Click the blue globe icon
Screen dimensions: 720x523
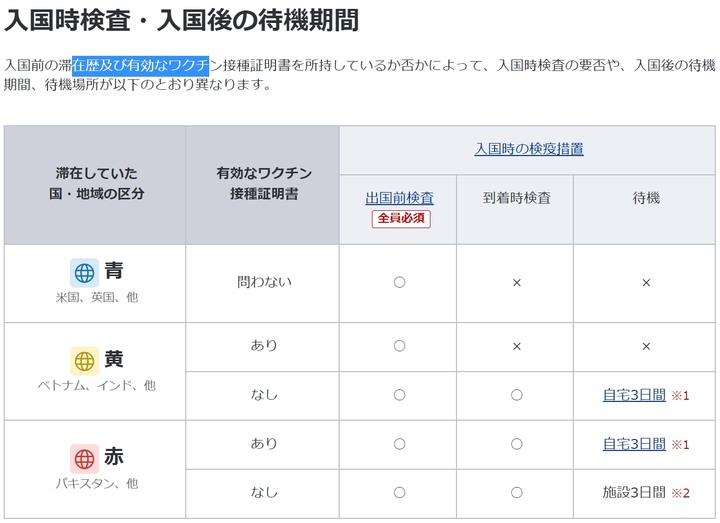coord(84,272)
